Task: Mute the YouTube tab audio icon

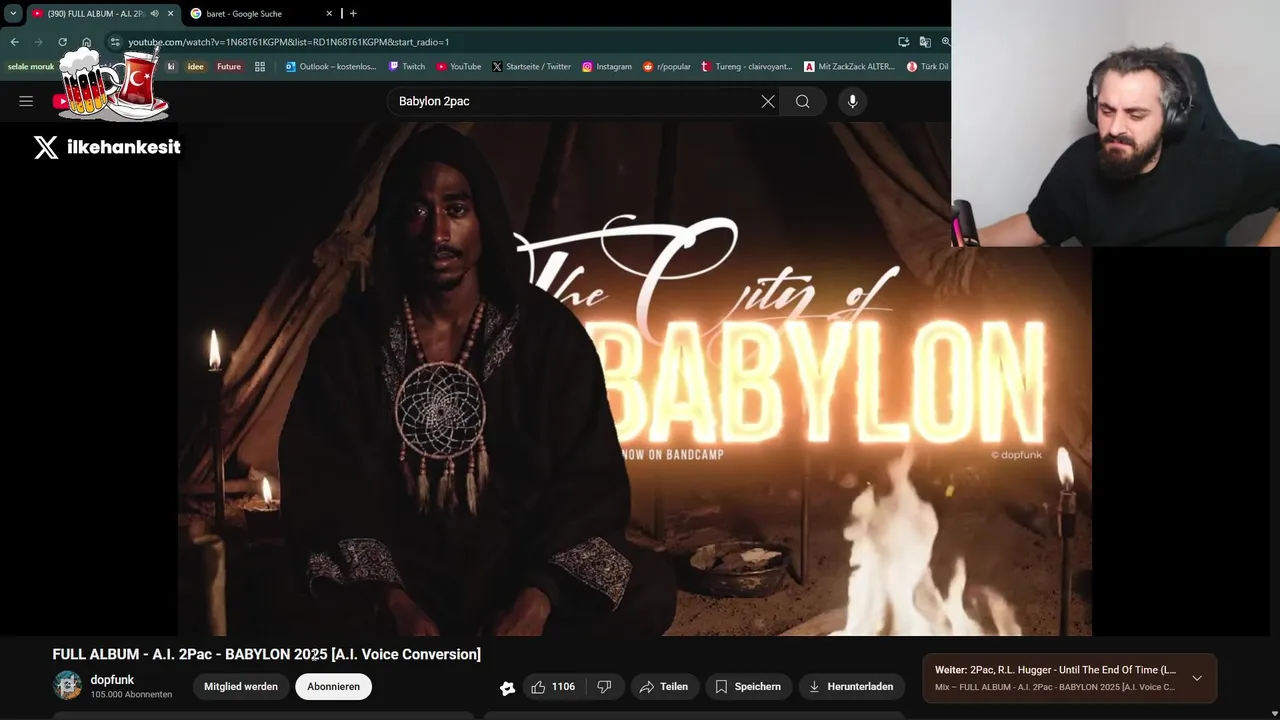Action: pos(154,13)
